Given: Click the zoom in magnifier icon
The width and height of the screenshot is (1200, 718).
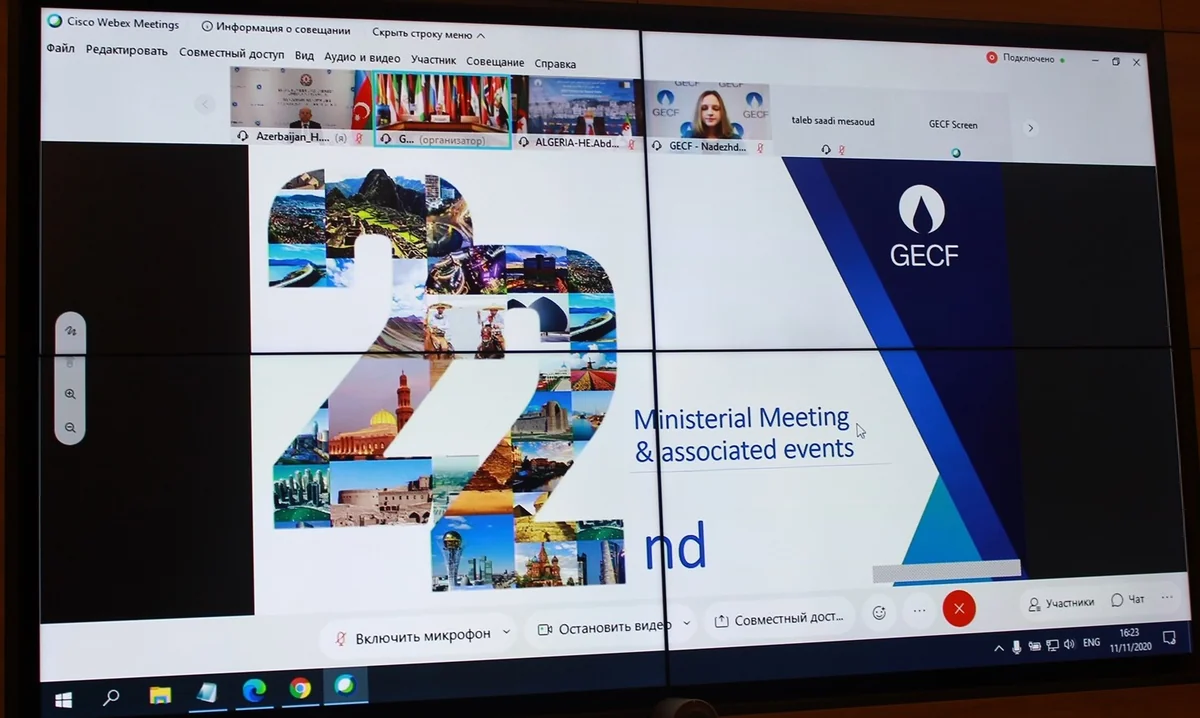Looking at the screenshot, I should (70, 394).
